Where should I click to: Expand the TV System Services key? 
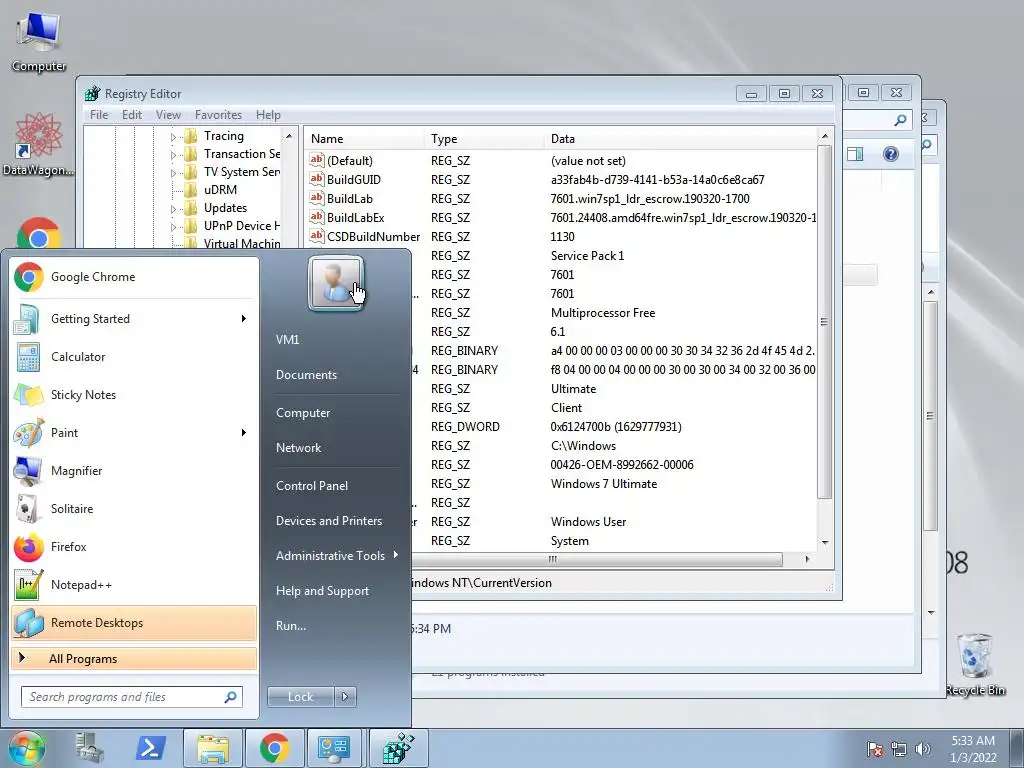[173, 172]
